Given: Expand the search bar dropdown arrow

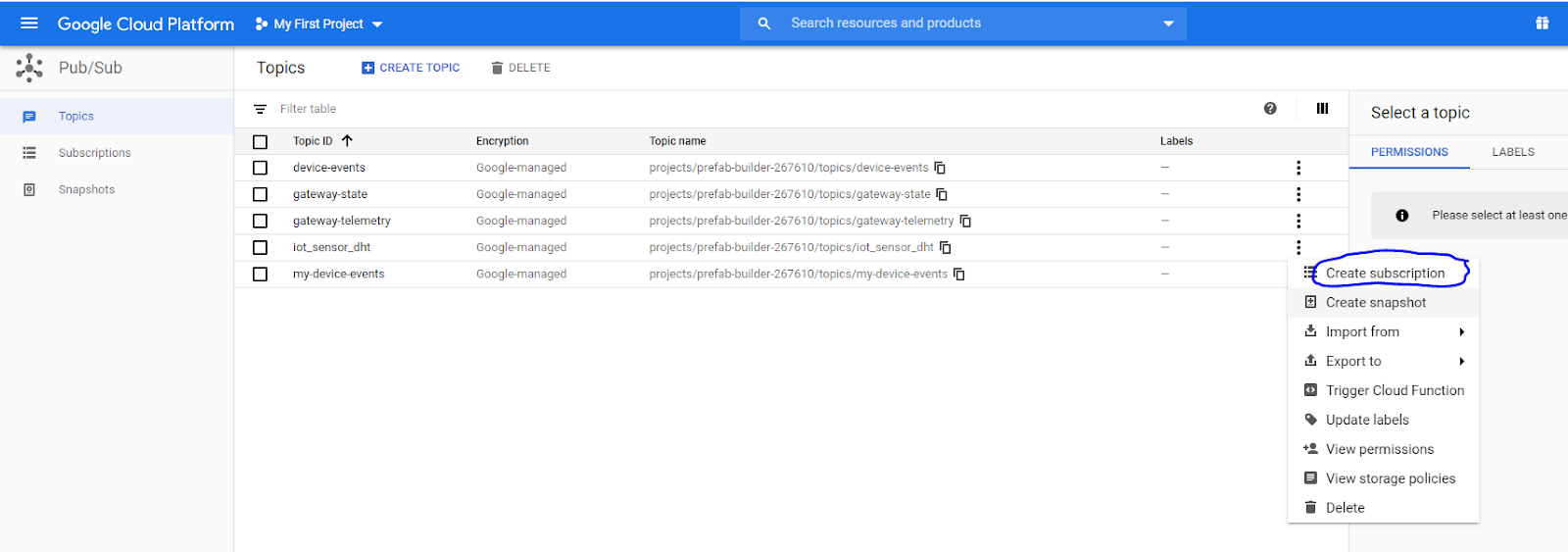Looking at the screenshot, I should [1168, 24].
